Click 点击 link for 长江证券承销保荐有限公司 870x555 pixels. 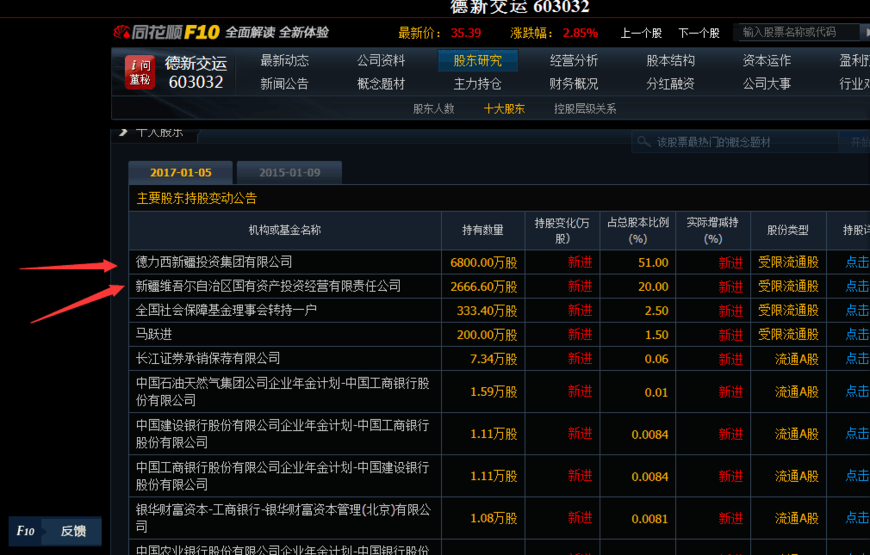point(857,359)
